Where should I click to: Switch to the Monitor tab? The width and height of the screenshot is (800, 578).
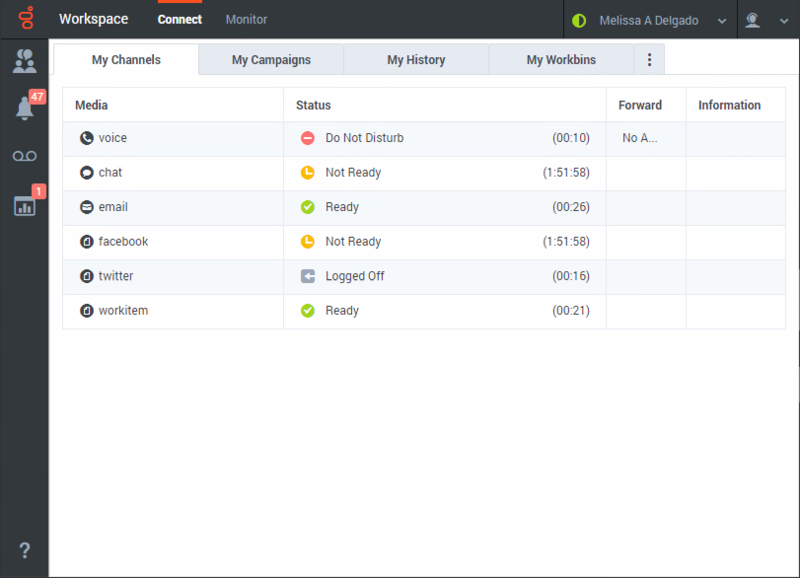click(x=246, y=19)
